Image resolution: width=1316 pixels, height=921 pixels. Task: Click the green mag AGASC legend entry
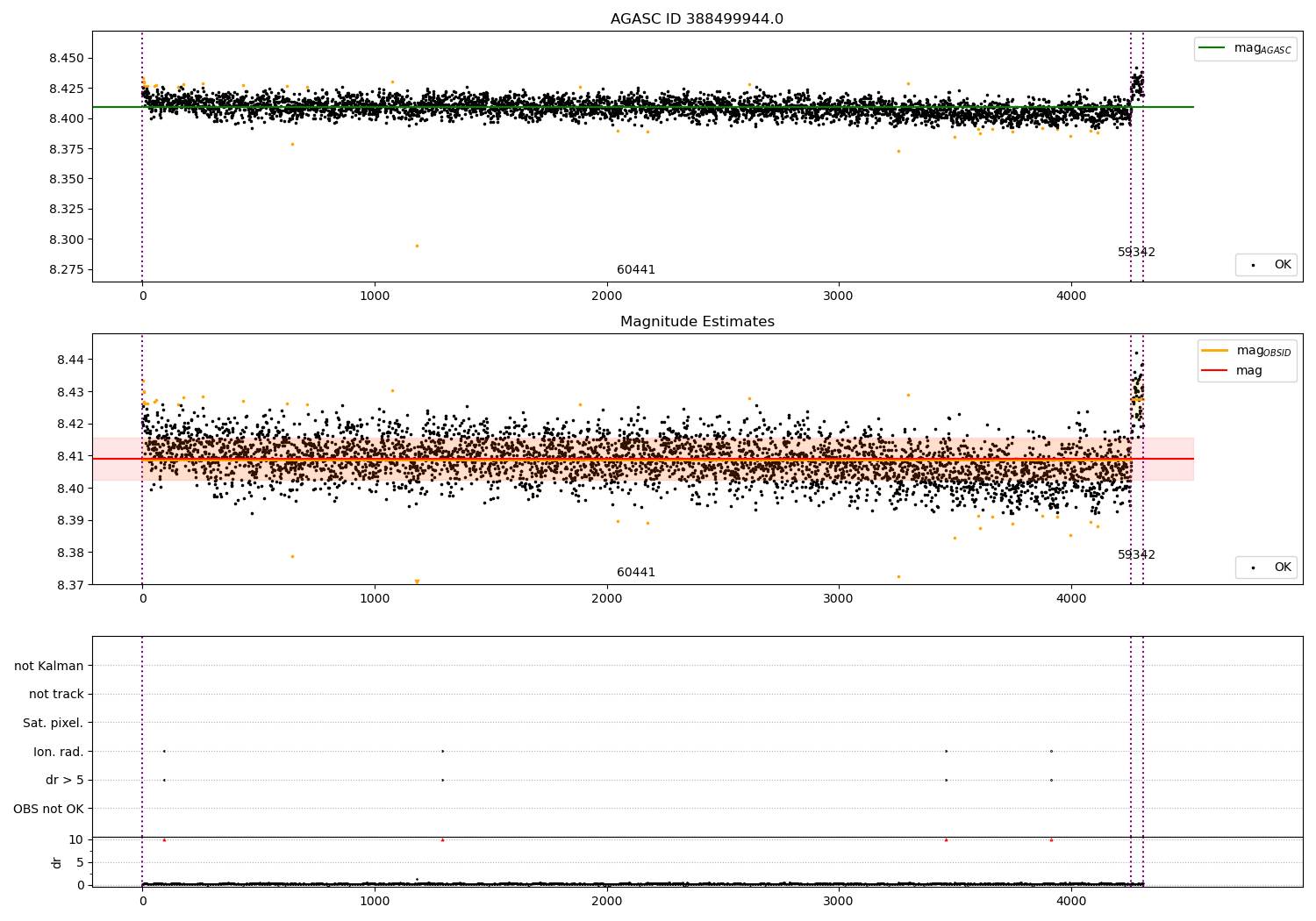coord(1244,48)
